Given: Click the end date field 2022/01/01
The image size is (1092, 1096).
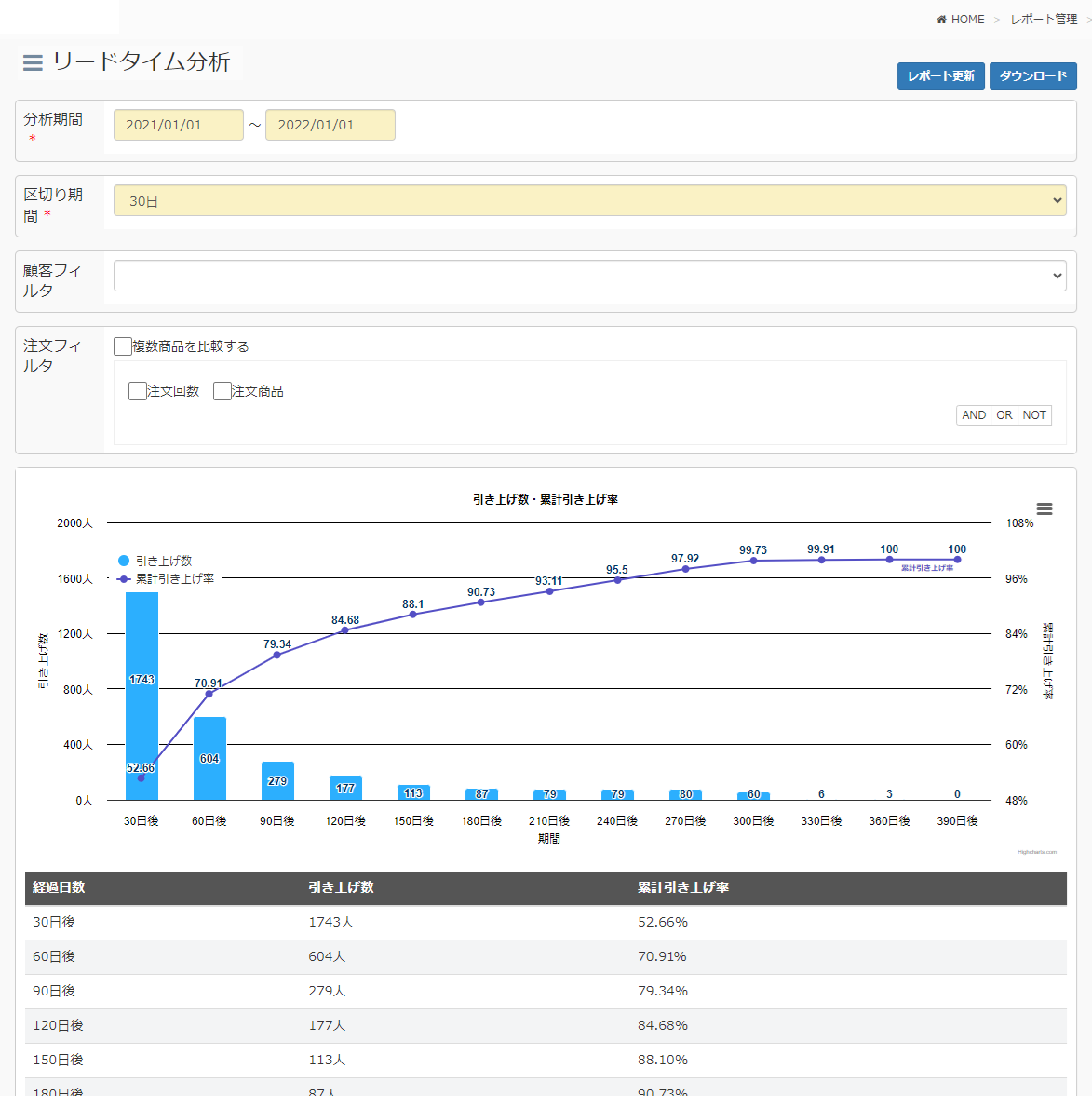Looking at the screenshot, I should [330, 125].
